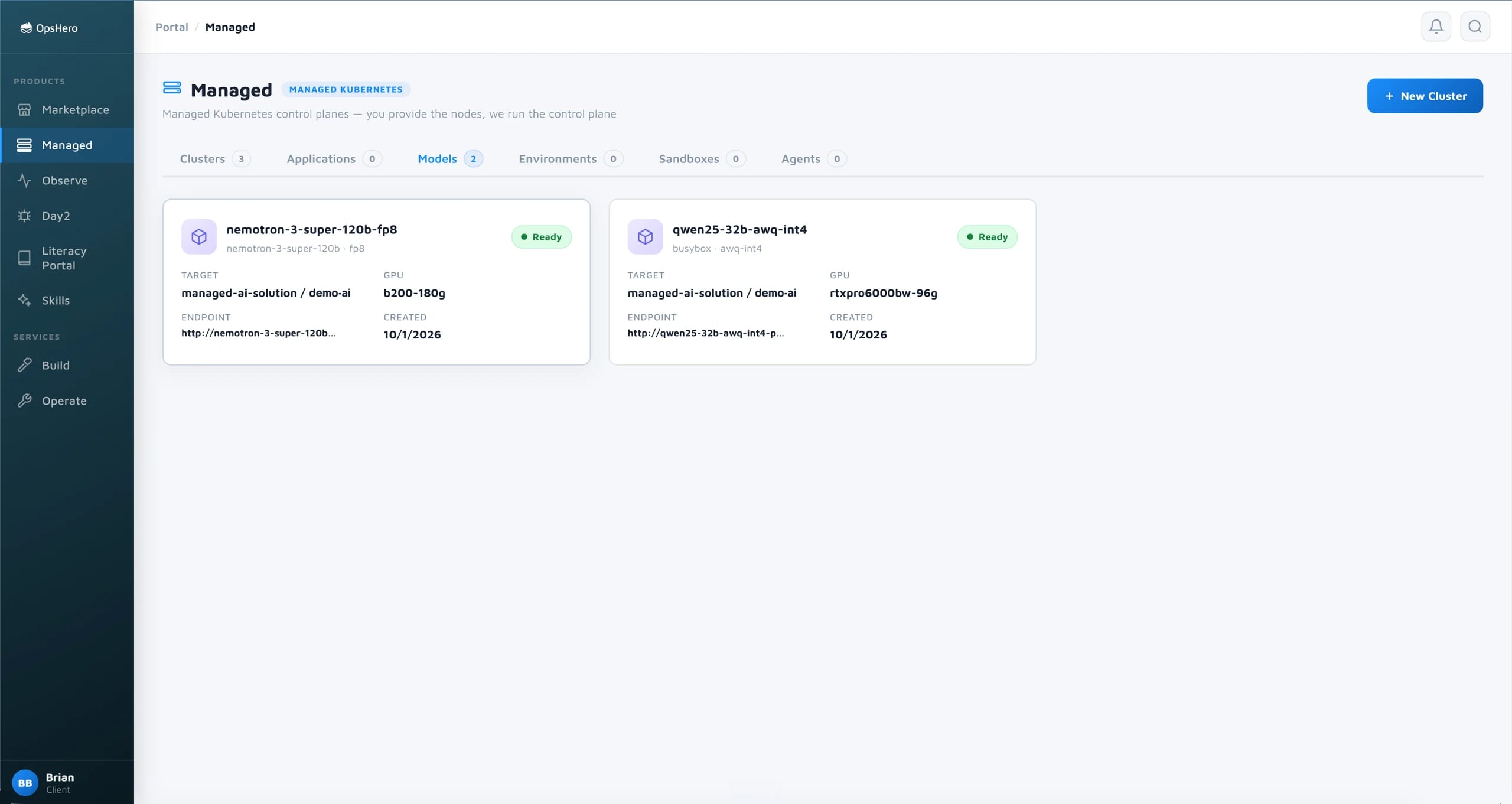Click the qwen25 card's 10/1/2026 created date
Screen dimensions: 1512x804
(858, 334)
